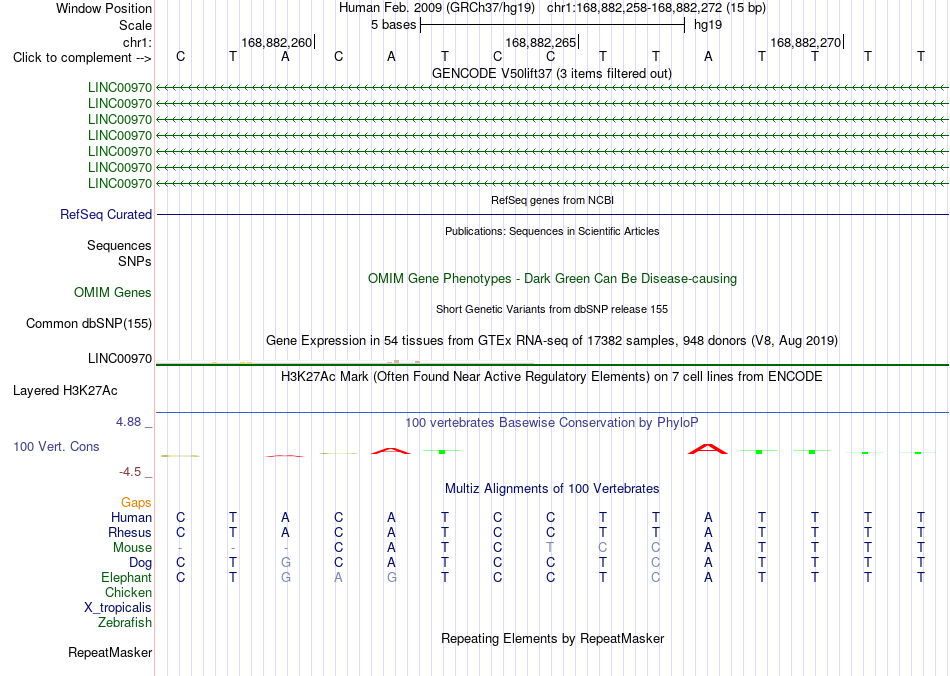Open 'Short Genetic Variants from dbSNP release 155' title
This screenshot has height=676, width=950.
point(552,310)
